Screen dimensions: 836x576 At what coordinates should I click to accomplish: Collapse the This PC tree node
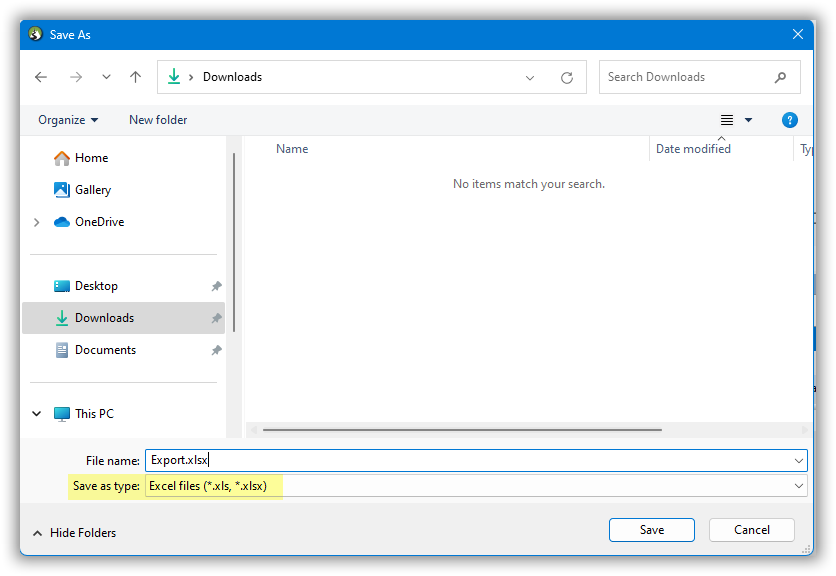(38, 414)
